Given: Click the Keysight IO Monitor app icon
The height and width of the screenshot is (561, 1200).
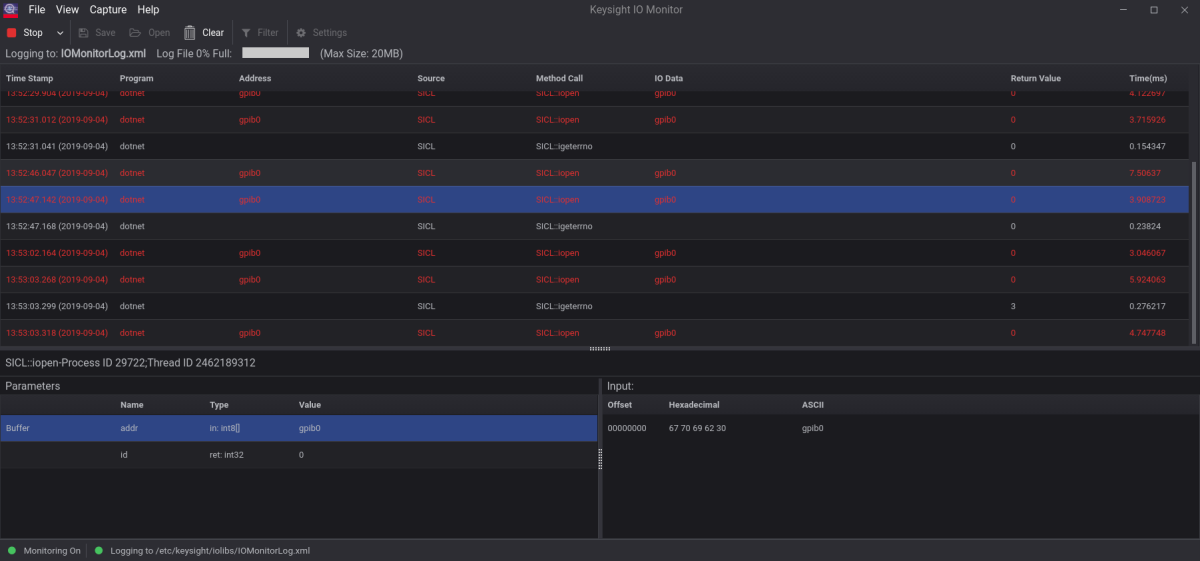Looking at the screenshot, I should [x=12, y=9].
